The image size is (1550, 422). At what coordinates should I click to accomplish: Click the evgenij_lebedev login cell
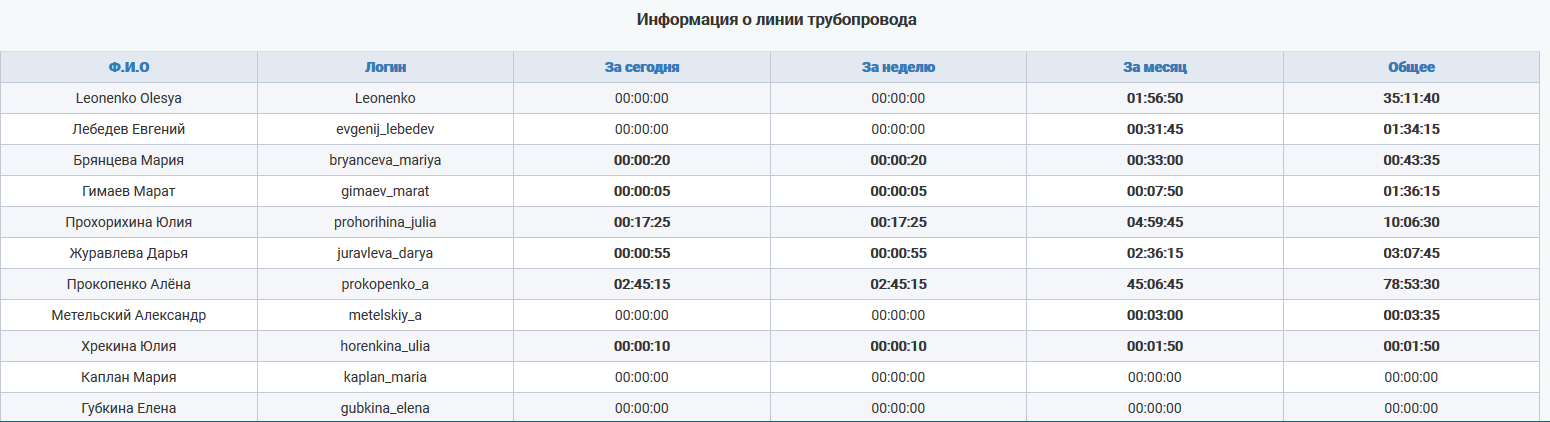click(x=385, y=129)
